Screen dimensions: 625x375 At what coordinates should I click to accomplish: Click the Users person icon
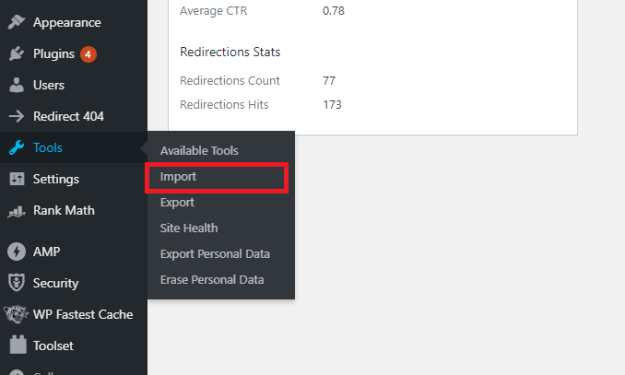(16, 85)
